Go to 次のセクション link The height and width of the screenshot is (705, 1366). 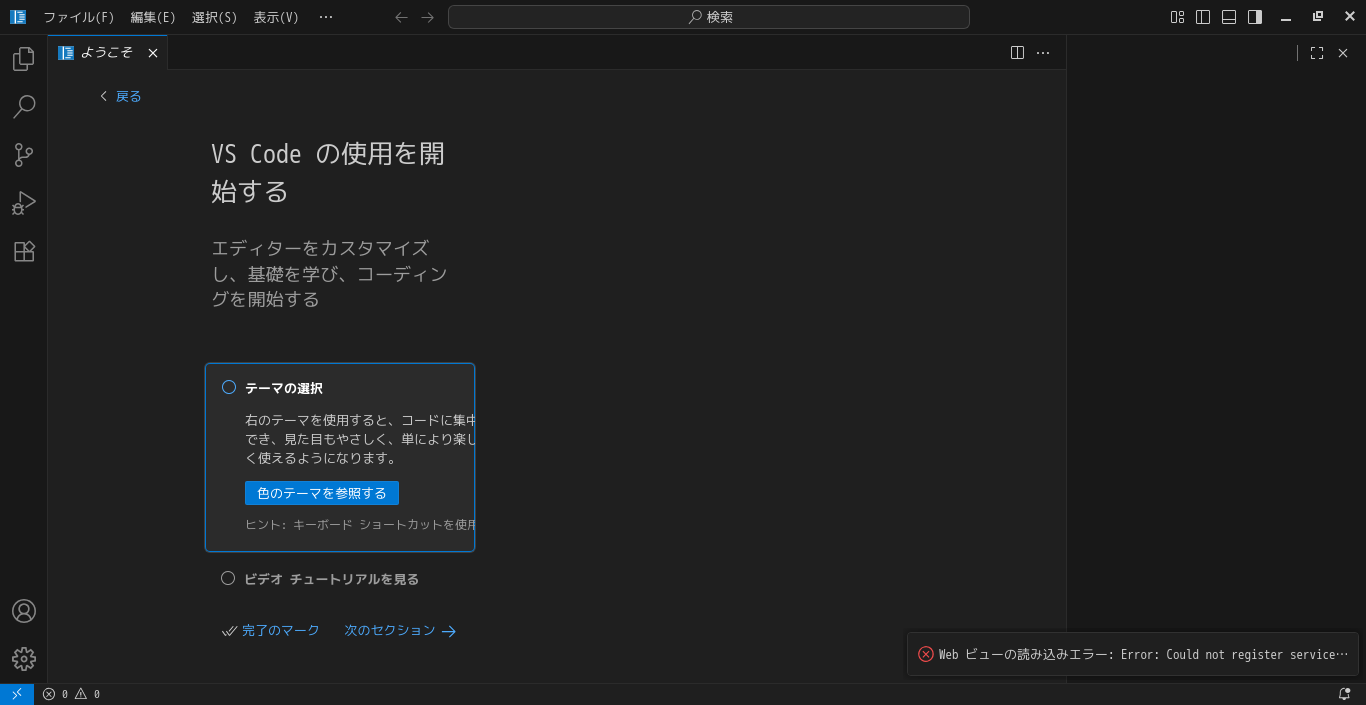(400, 631)
